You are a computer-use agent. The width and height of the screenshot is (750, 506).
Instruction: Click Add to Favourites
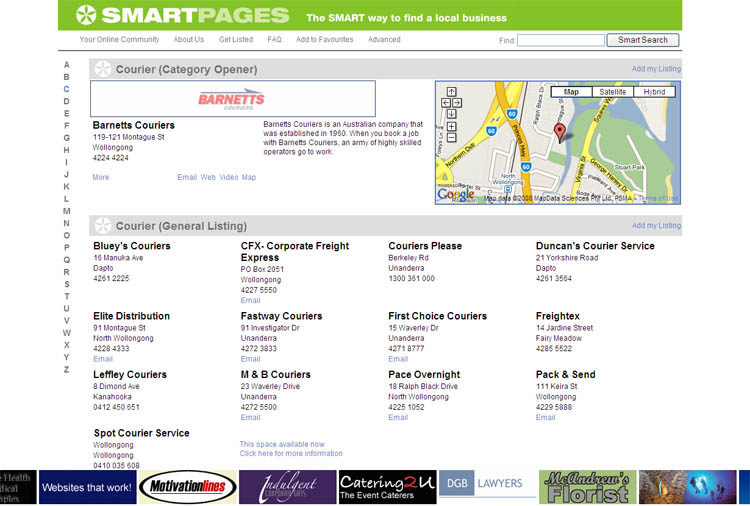point(324,39)
